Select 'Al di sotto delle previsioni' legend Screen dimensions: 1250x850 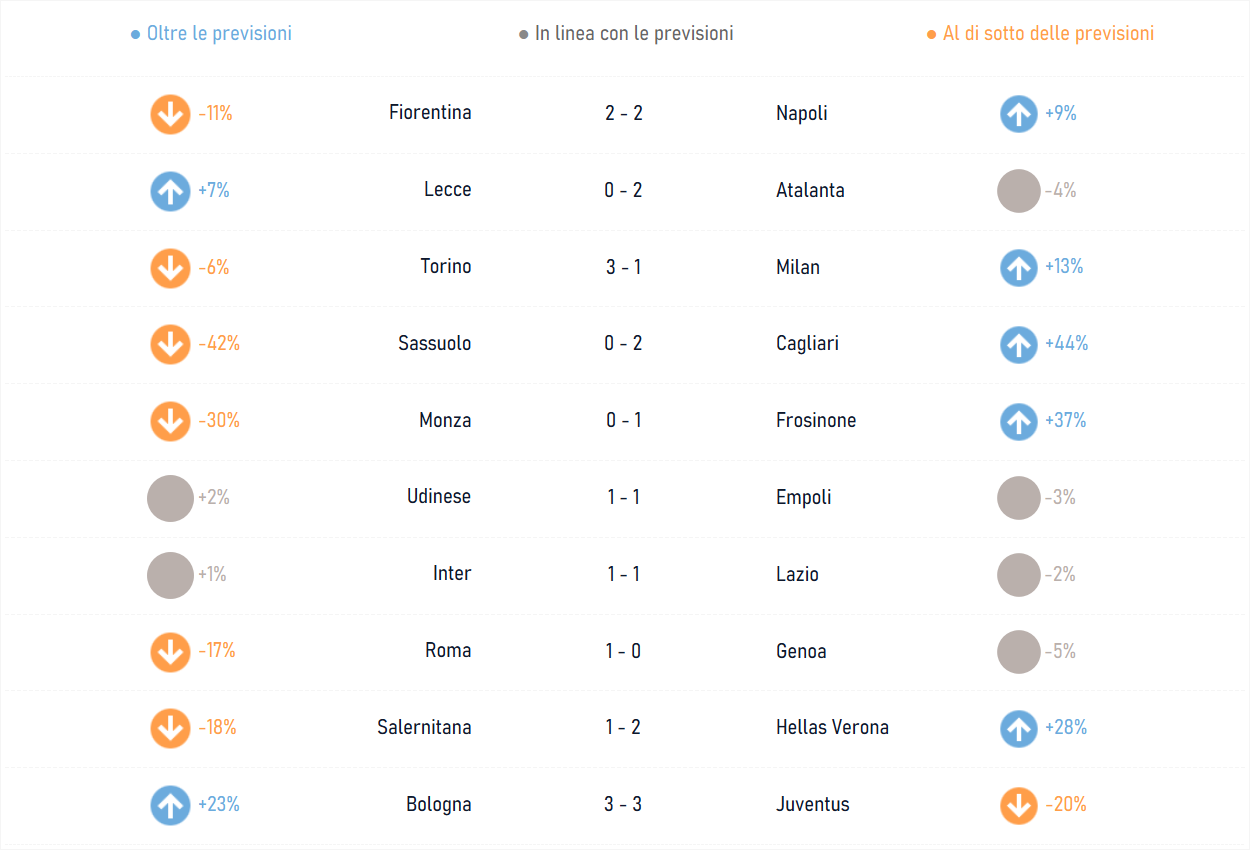click(x=1041, y=33)
